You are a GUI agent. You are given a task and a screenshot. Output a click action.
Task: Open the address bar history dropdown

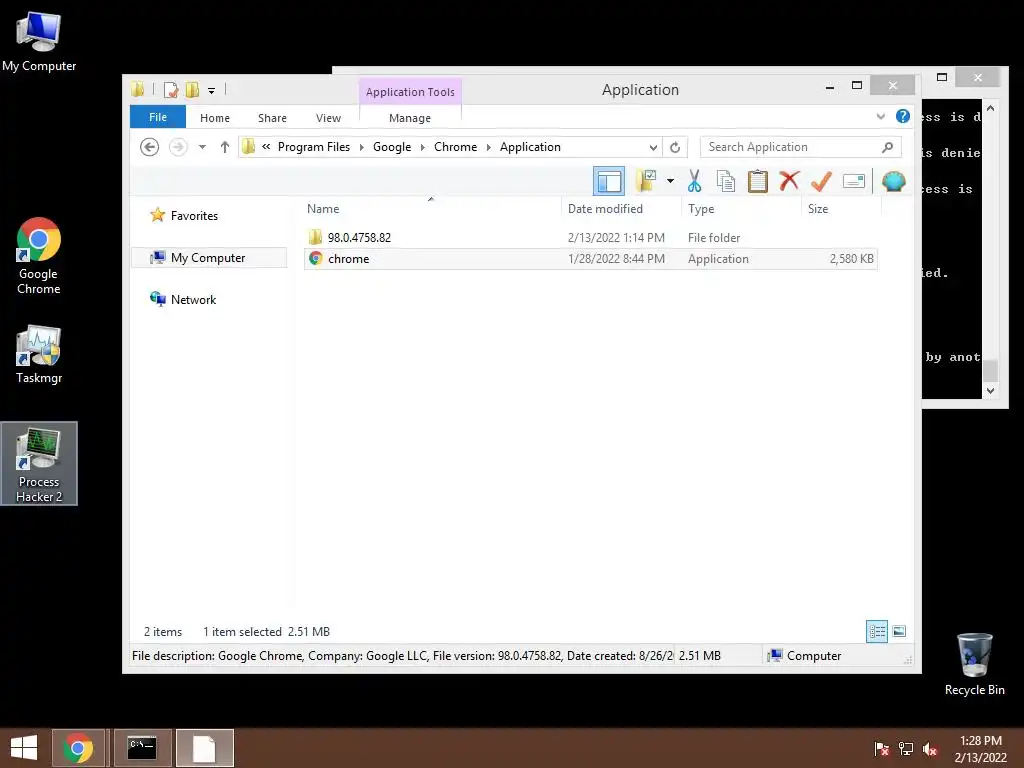pyautogui.click(x=652, y=147)
